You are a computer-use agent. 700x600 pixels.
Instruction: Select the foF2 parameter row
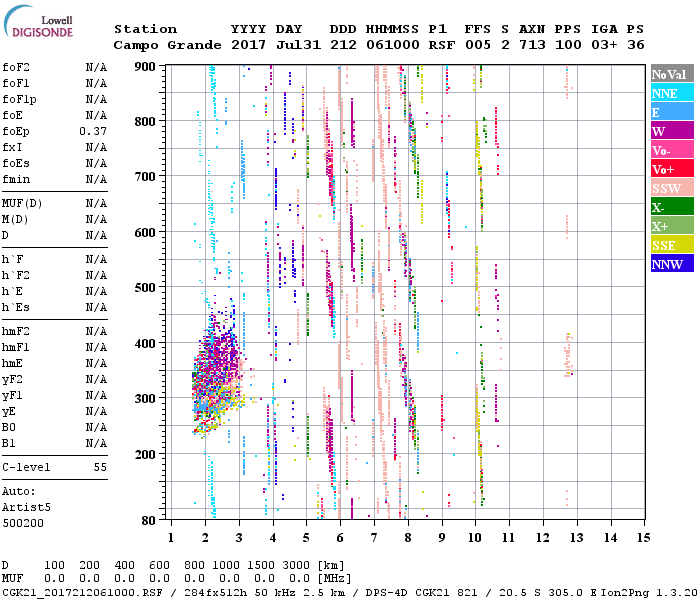pos(54,67)
